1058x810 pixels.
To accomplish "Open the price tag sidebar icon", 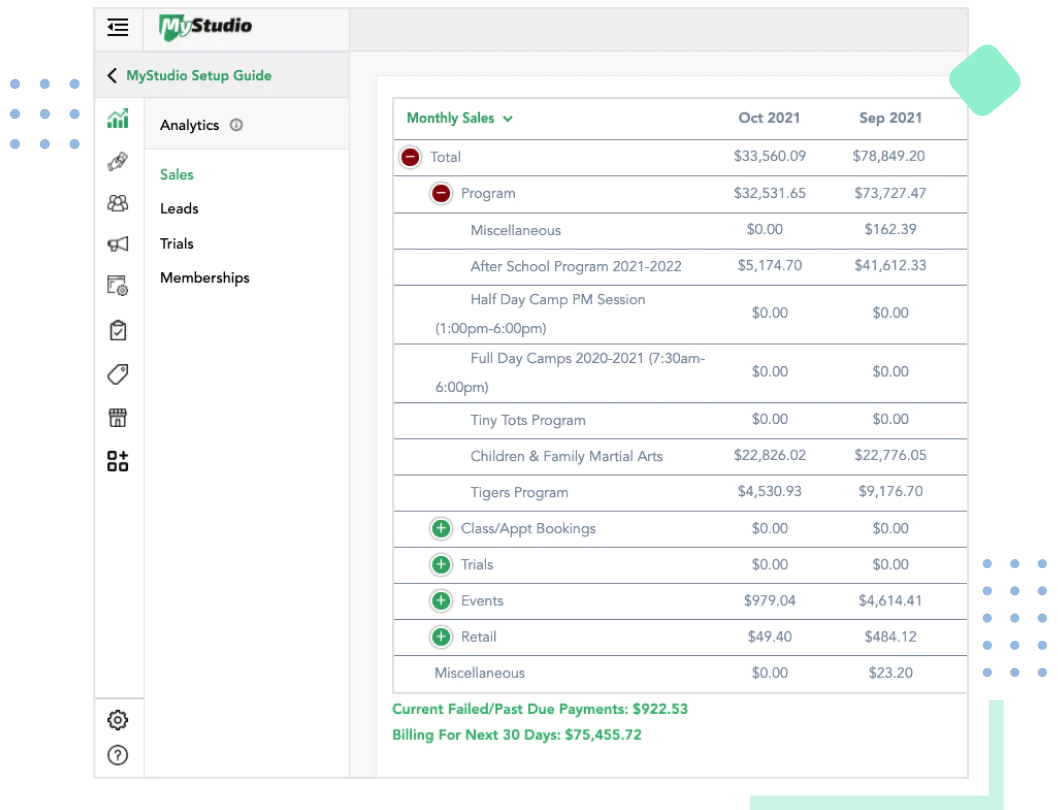I will click(117, 374).
